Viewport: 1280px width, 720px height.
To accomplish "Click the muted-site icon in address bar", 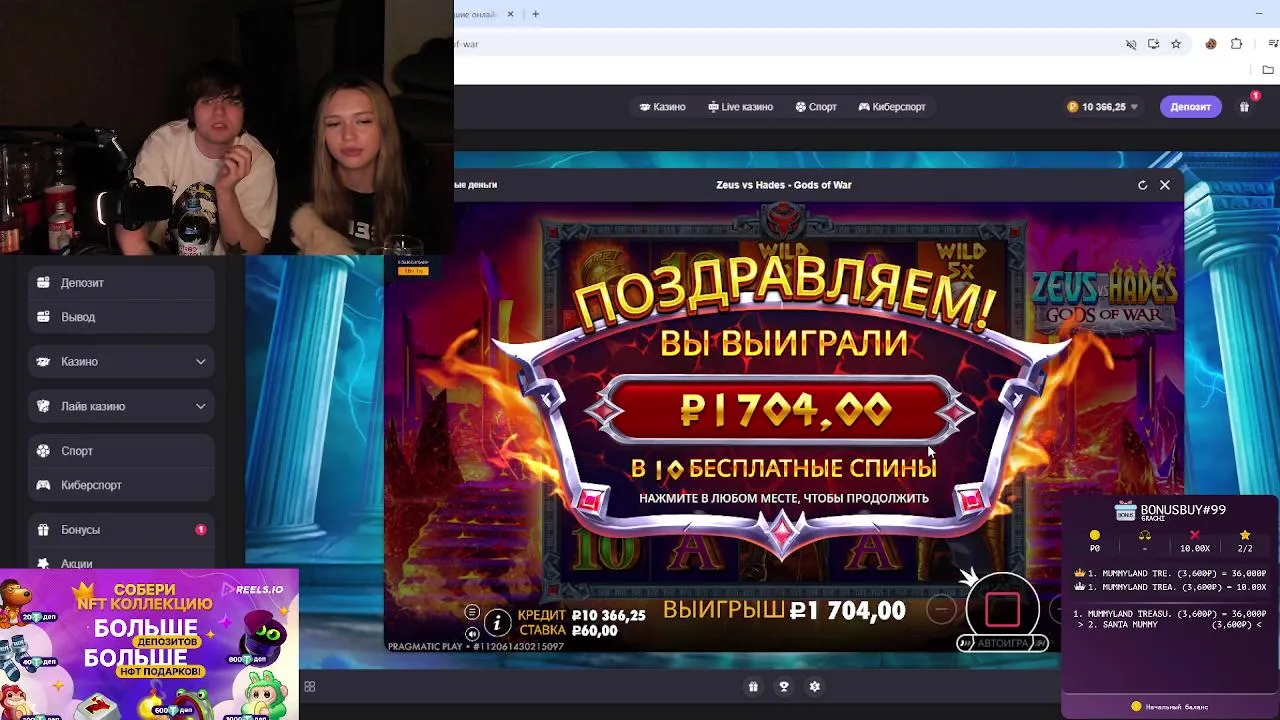I will click(x=1131, y=44).
